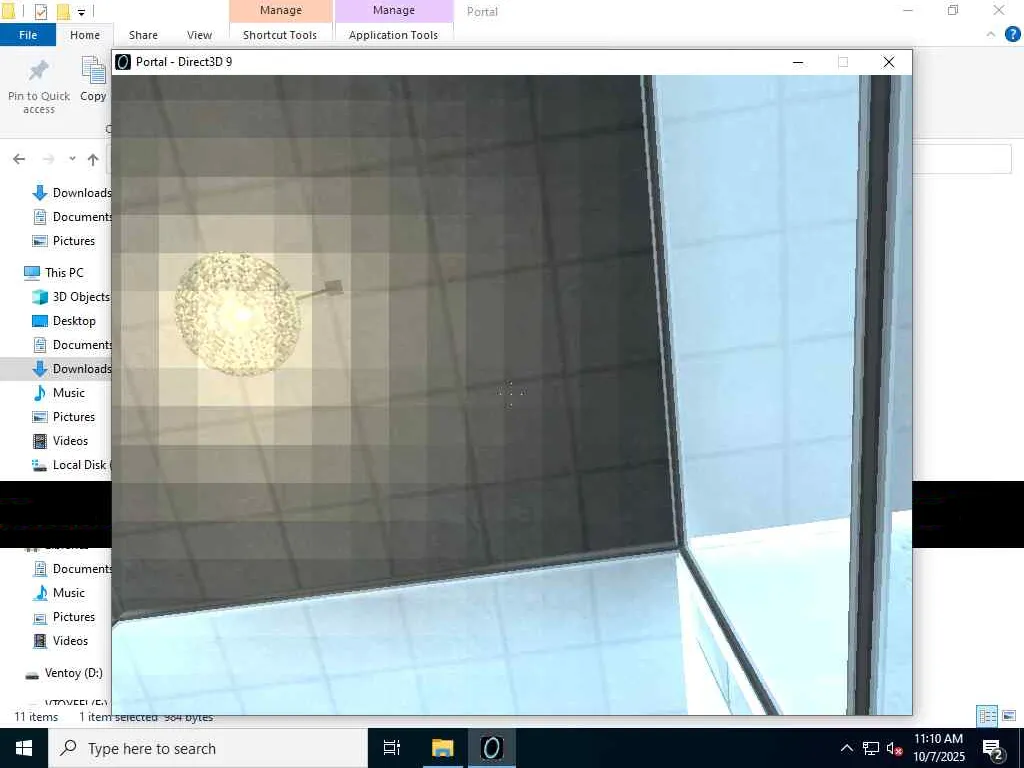Open Desktop in navigation pane

64,321
